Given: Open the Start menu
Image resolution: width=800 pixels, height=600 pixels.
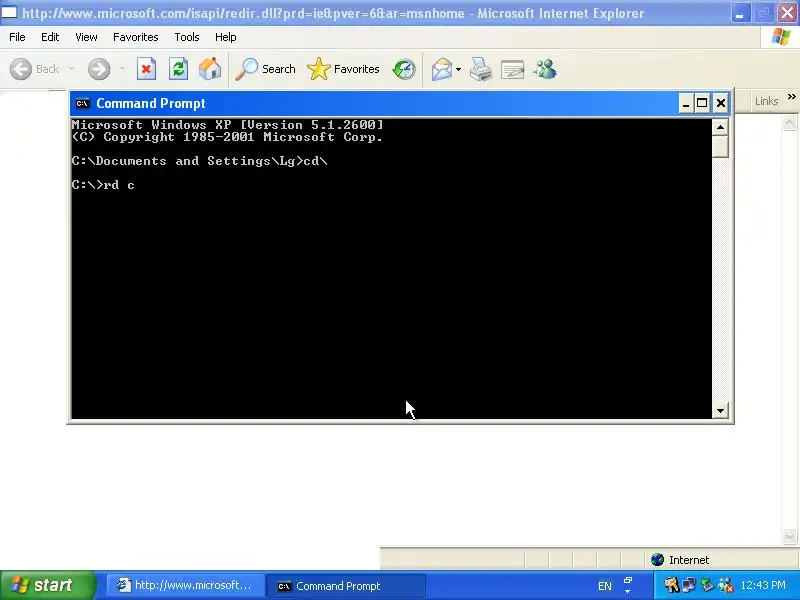Looking at the screenshot, I should (48, 585).
